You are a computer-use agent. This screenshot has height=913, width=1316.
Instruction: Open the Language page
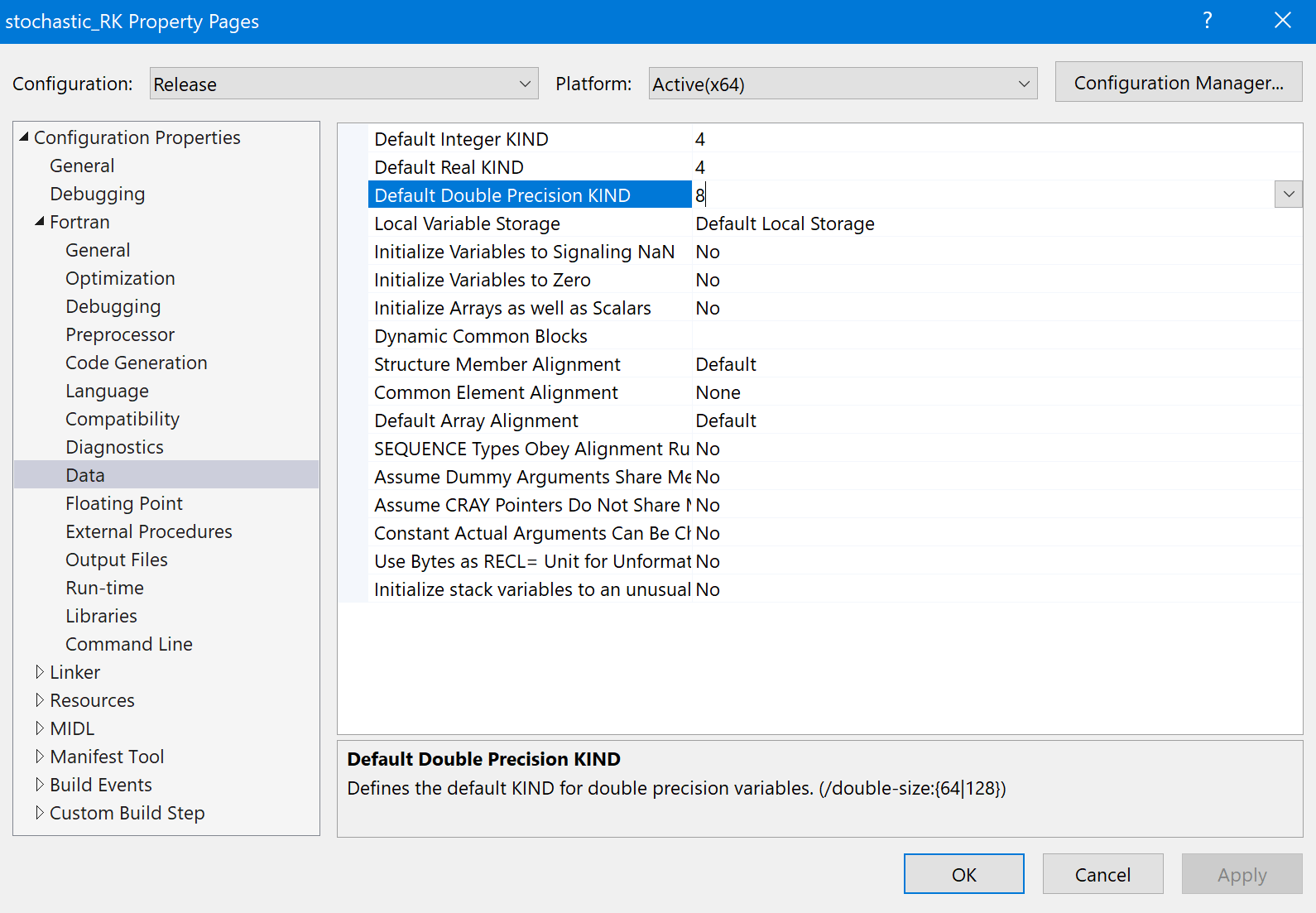[107, 391]
